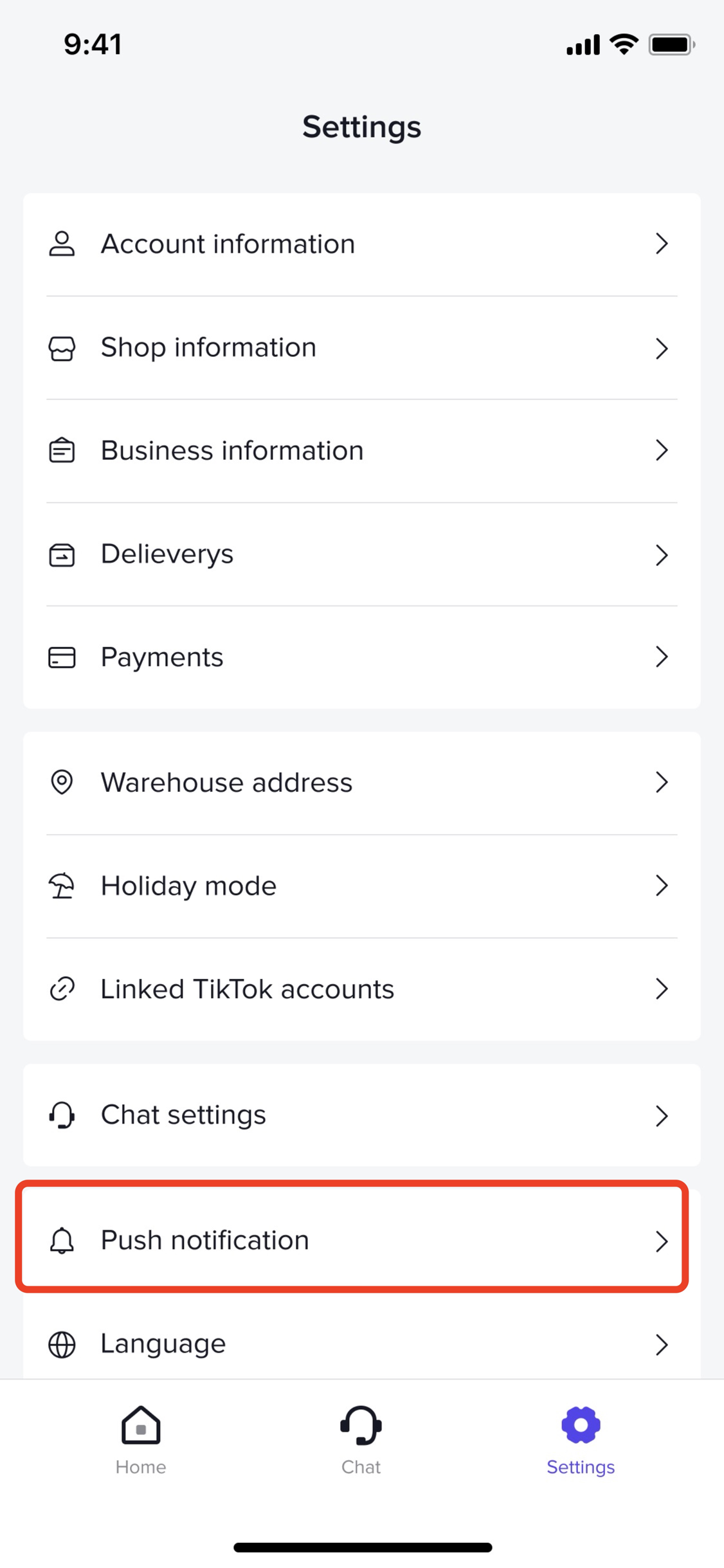Open Linked TikTok accounts text label

[x=248, y=989]
